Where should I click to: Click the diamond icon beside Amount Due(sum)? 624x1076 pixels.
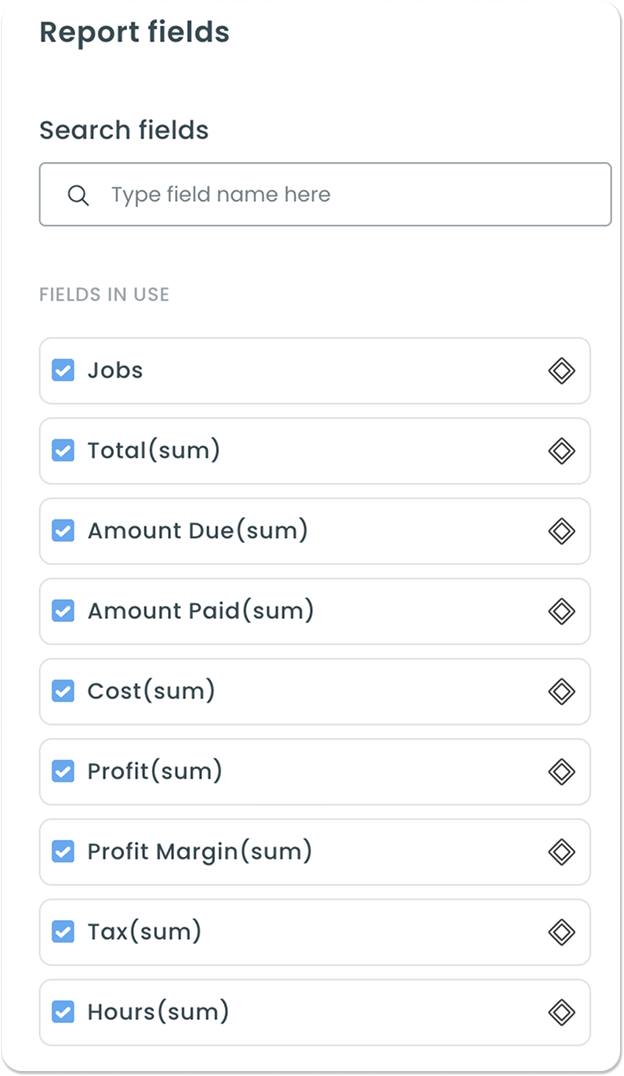[x=562, y=531]
